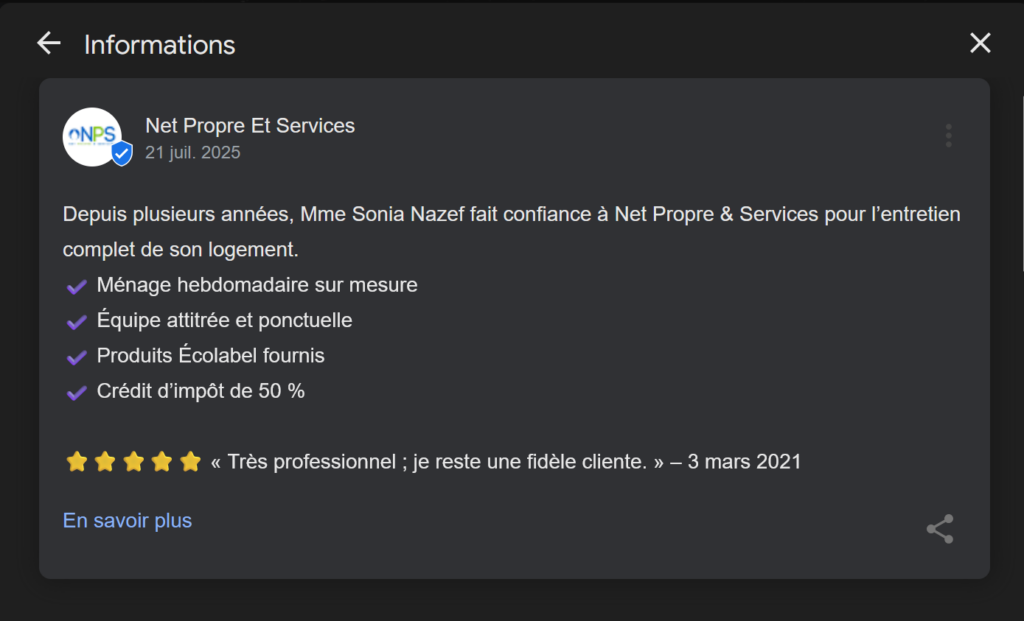Click the checkmark beside Équipe attitrée

[76, 322]
